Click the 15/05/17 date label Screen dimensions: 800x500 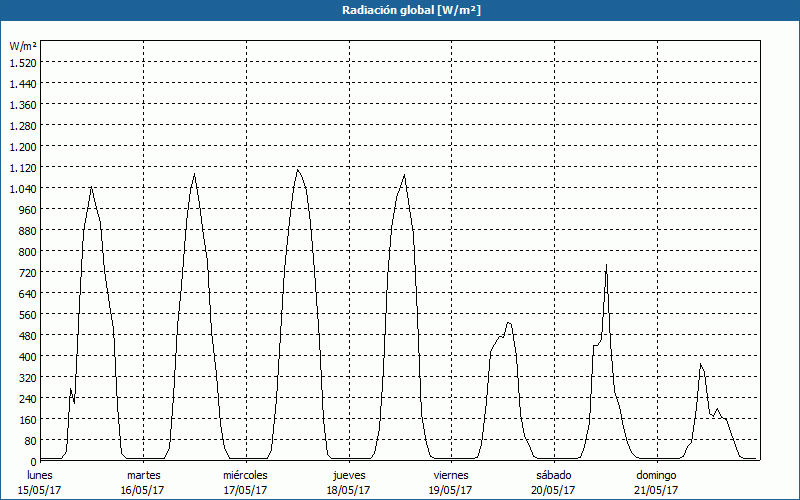click(x=40, y=490)
